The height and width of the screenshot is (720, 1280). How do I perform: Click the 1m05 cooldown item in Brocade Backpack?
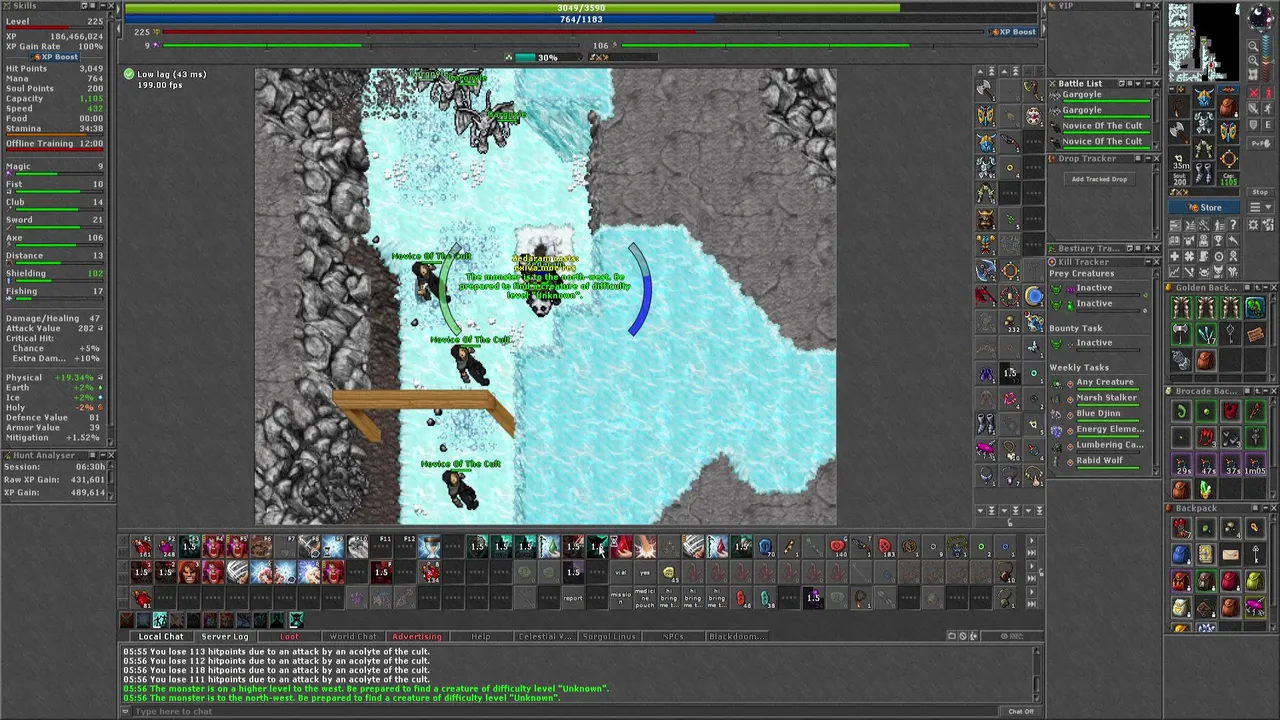tap(1255, 466)
